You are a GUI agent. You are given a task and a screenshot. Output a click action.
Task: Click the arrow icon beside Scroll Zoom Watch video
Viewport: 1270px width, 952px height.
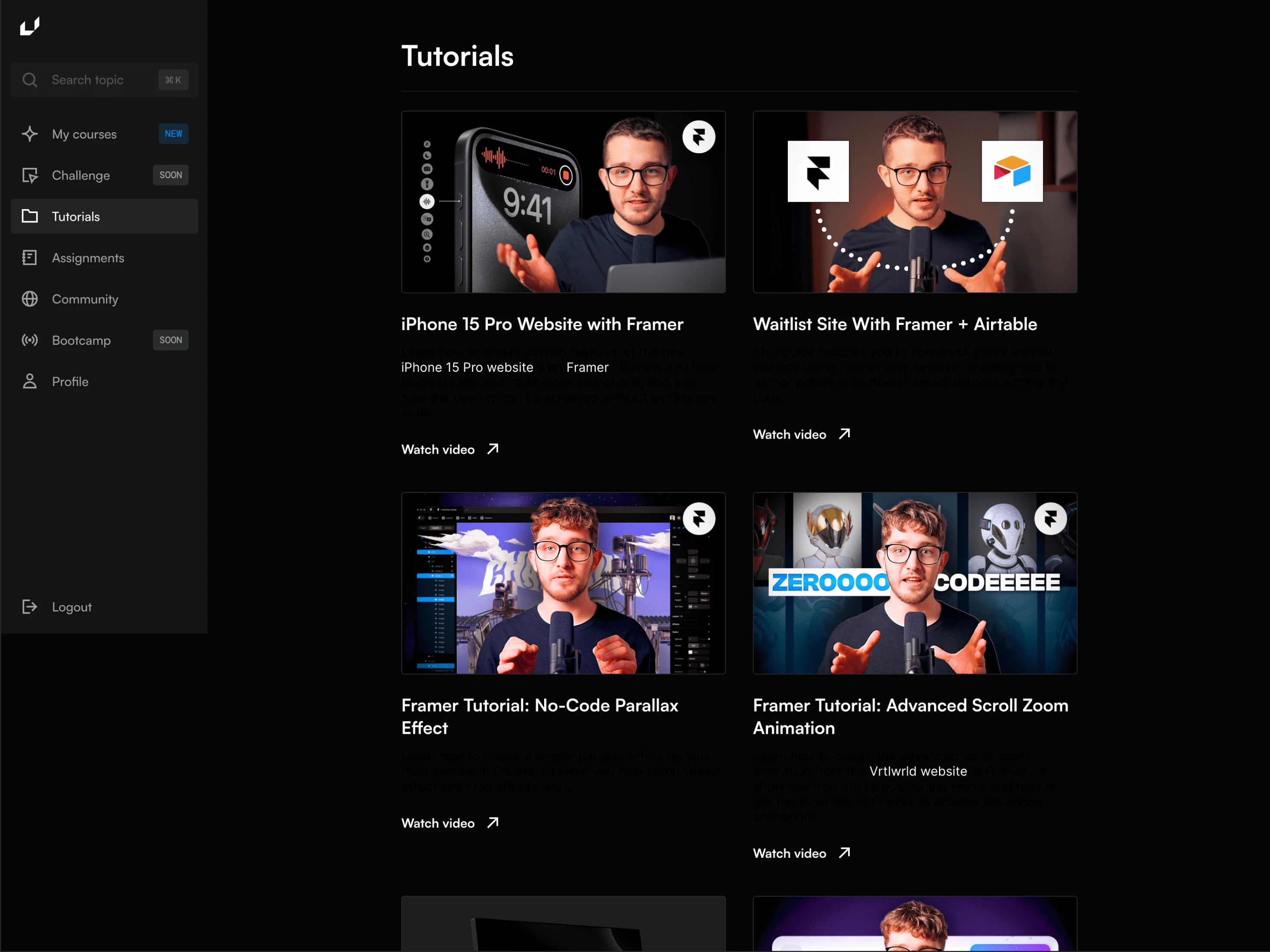[x=845, y=853]
